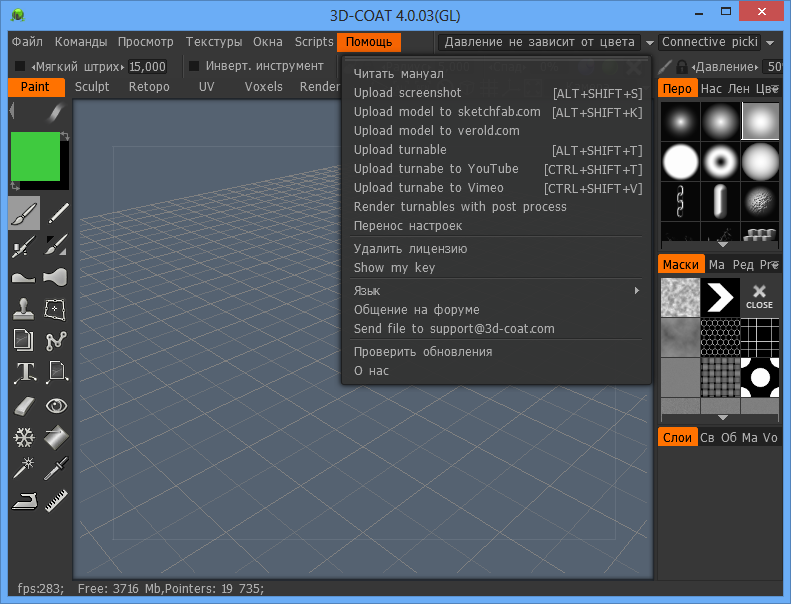Click Проверить обновления in the menu
The image size is (791, 604).
coord(423,352)
